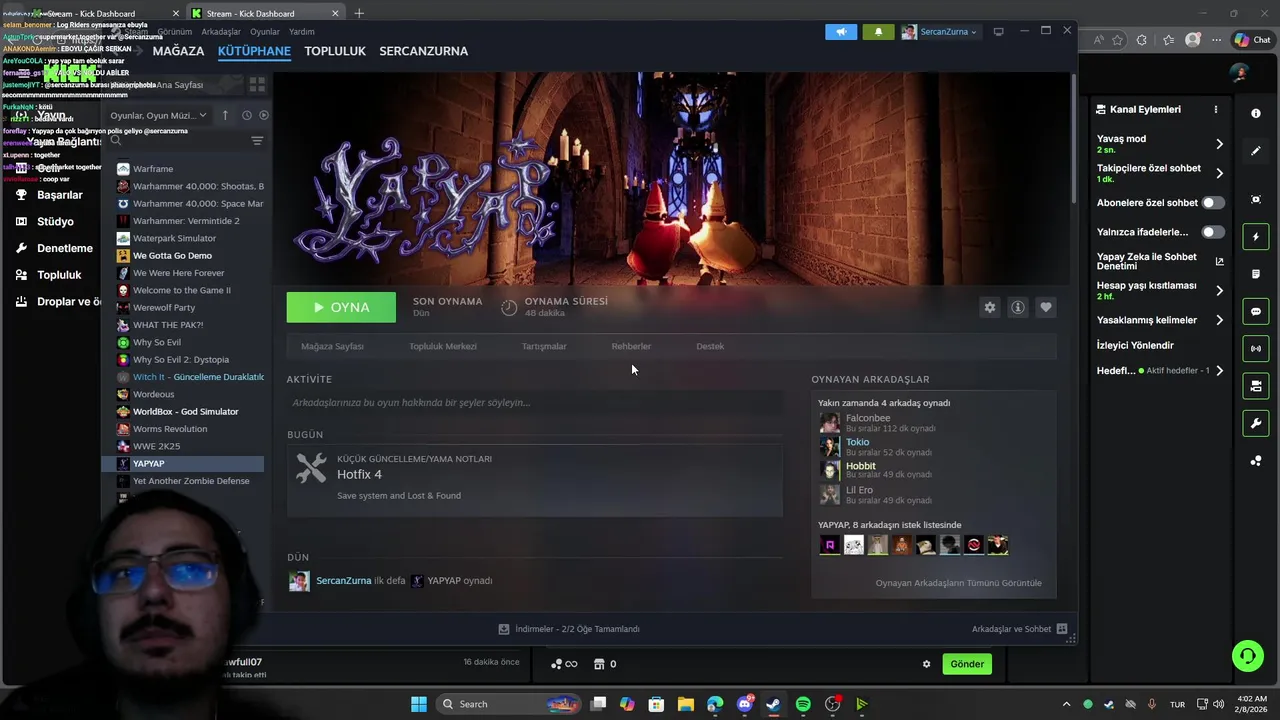
Task: Open the Arkadaşlar menu in Steam
Action: (x=221, y=32)
